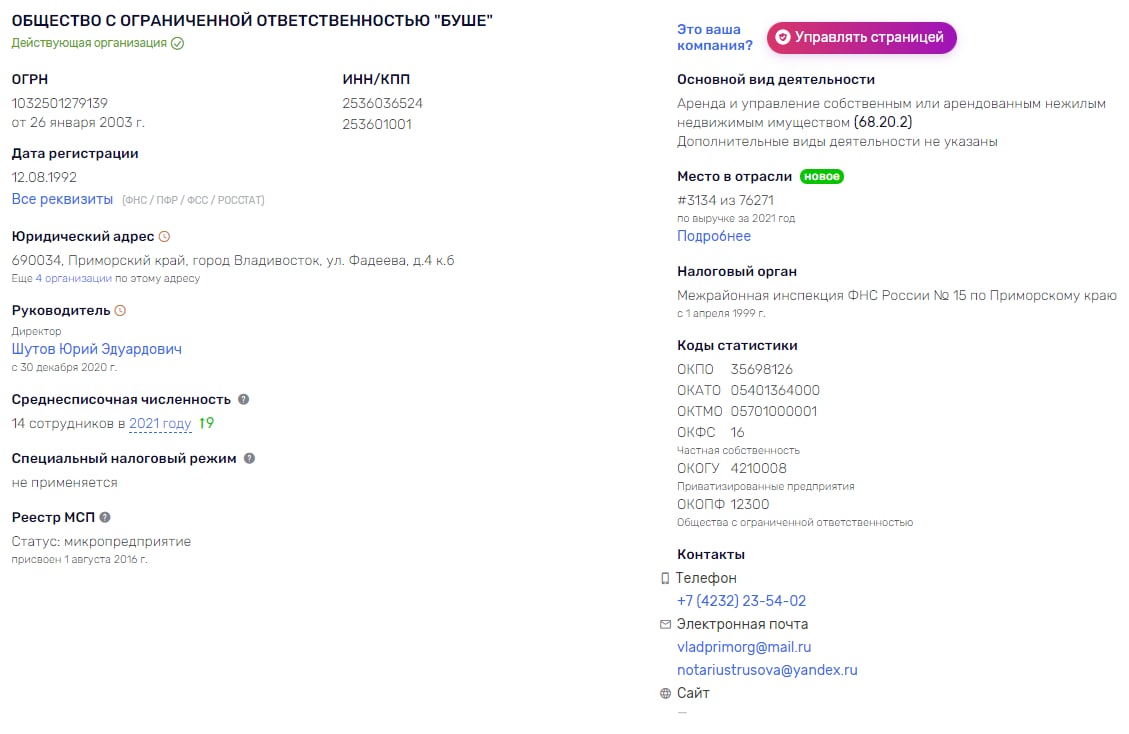
Task: Open the 4 организации address link
Action: click(x=73, y=278)
